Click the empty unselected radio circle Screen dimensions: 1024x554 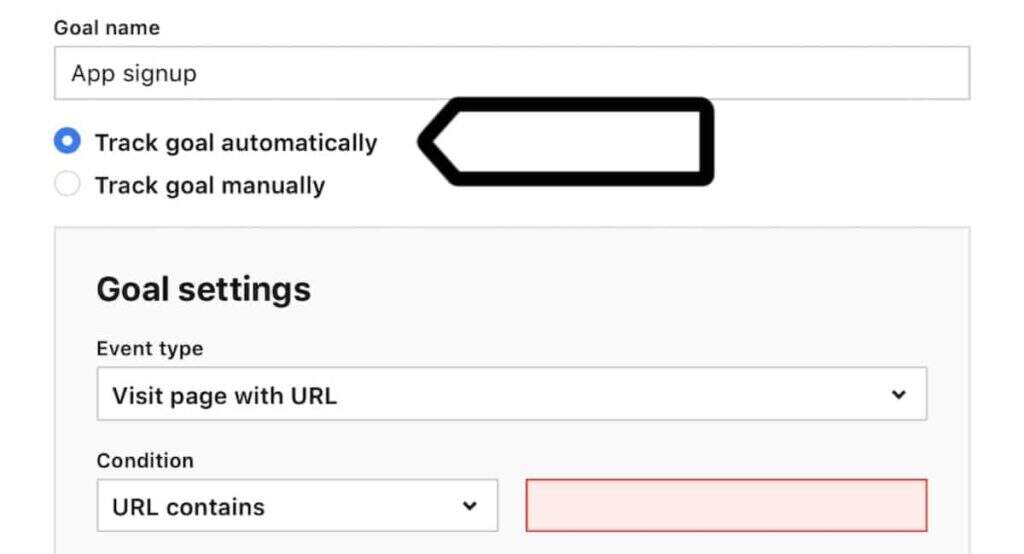click(67, 185)
